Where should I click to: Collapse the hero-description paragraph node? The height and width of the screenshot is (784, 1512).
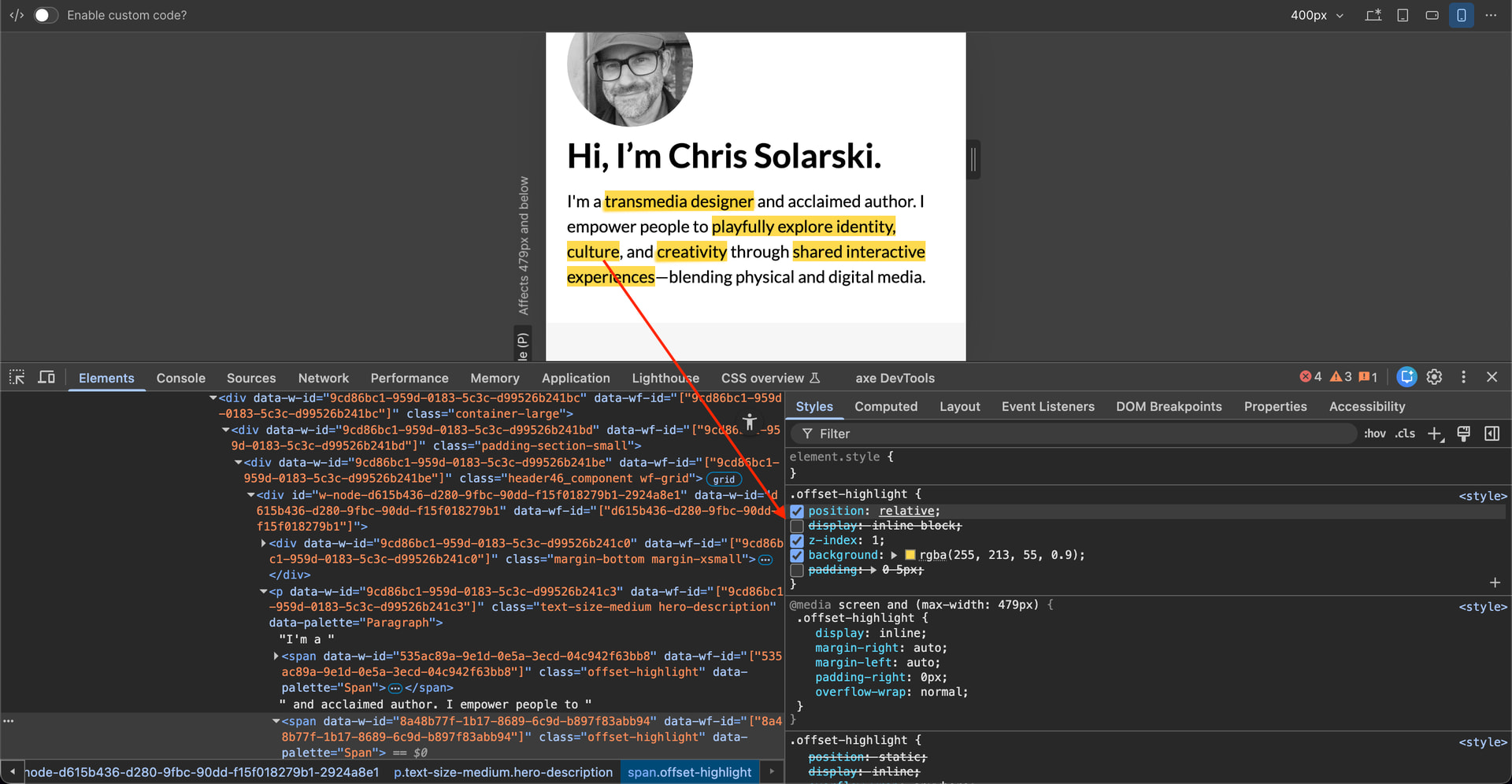[x=263, y=592]
